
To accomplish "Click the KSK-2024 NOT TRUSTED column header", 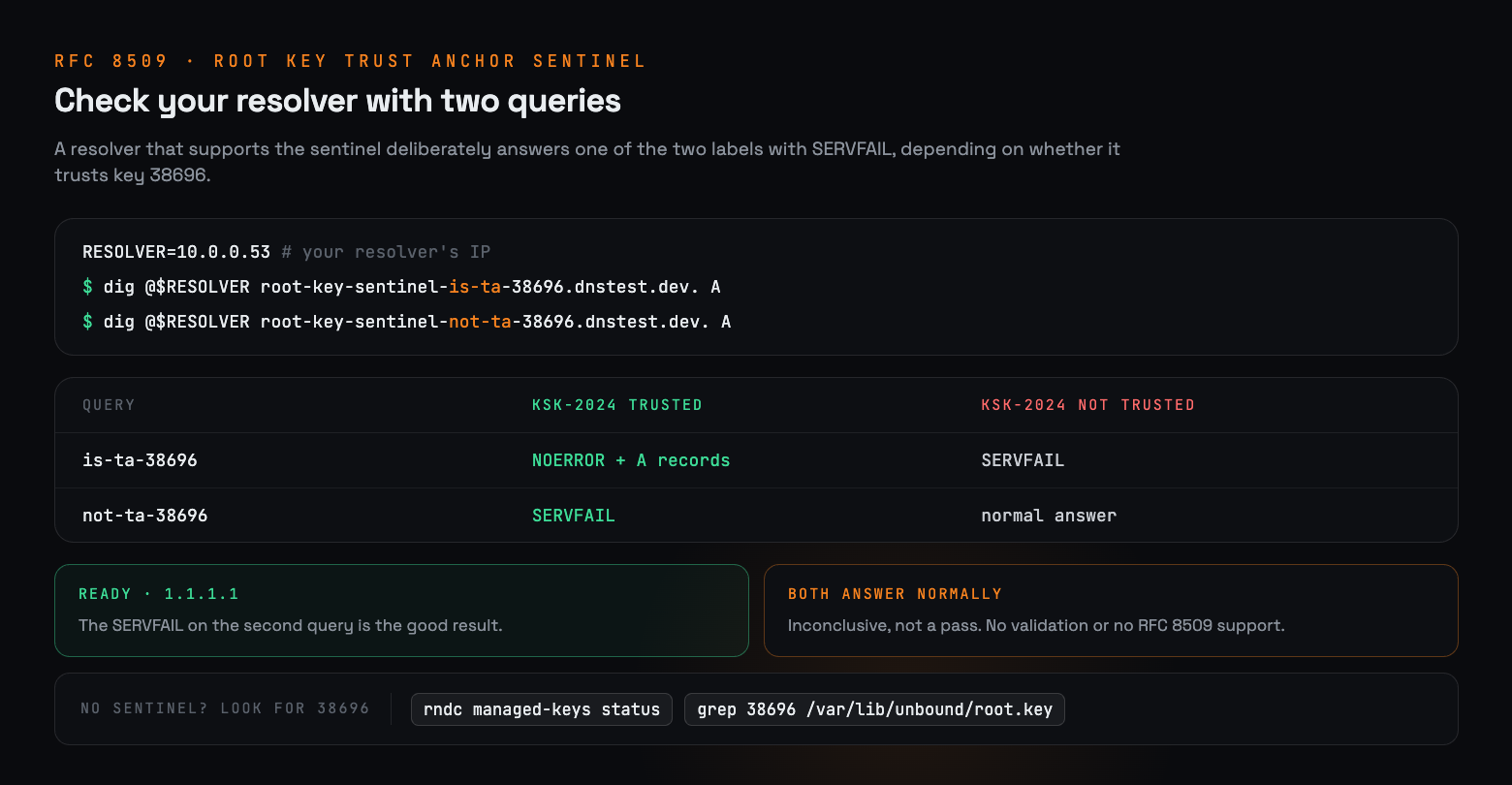I will point(1088,405).
